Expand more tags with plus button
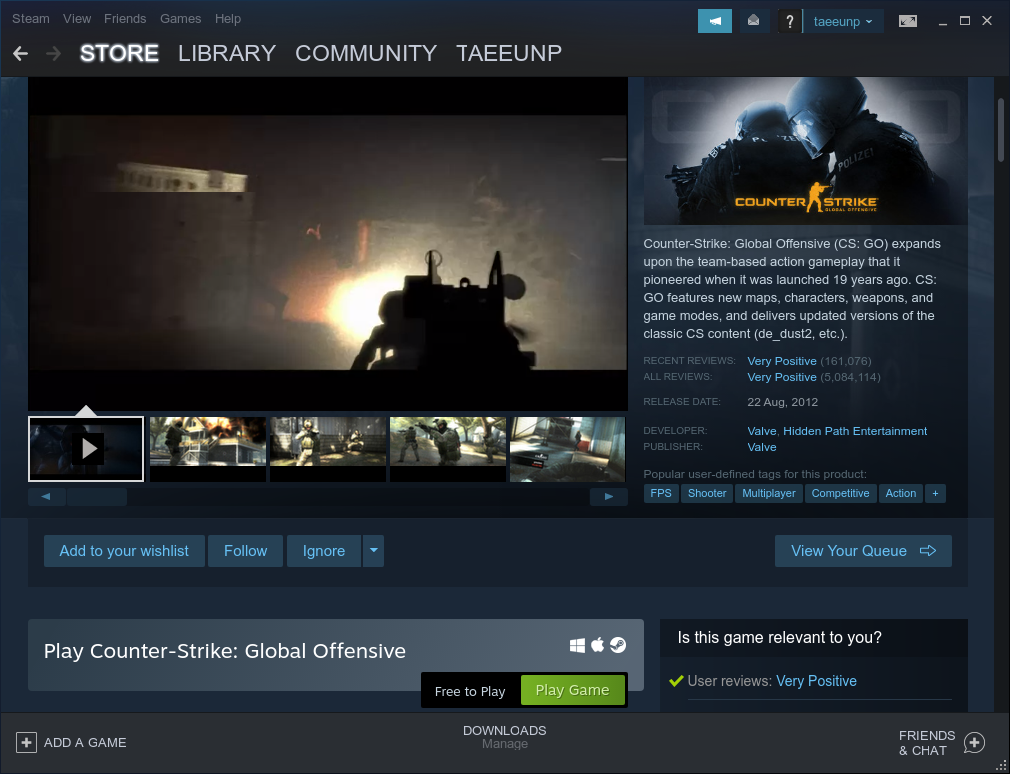This screenshot has width=1010, height=774. pyautogui.click(x=935, y=493)
